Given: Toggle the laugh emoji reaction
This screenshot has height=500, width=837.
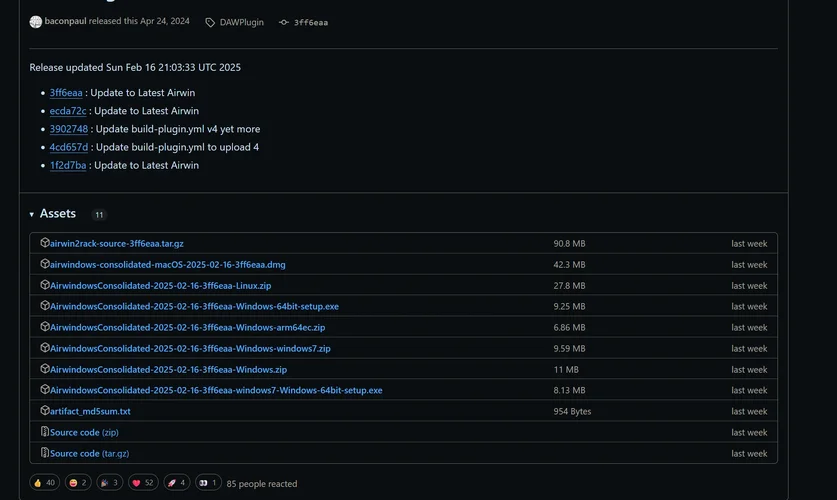Looking at the screenshot, I should [77, 483].
